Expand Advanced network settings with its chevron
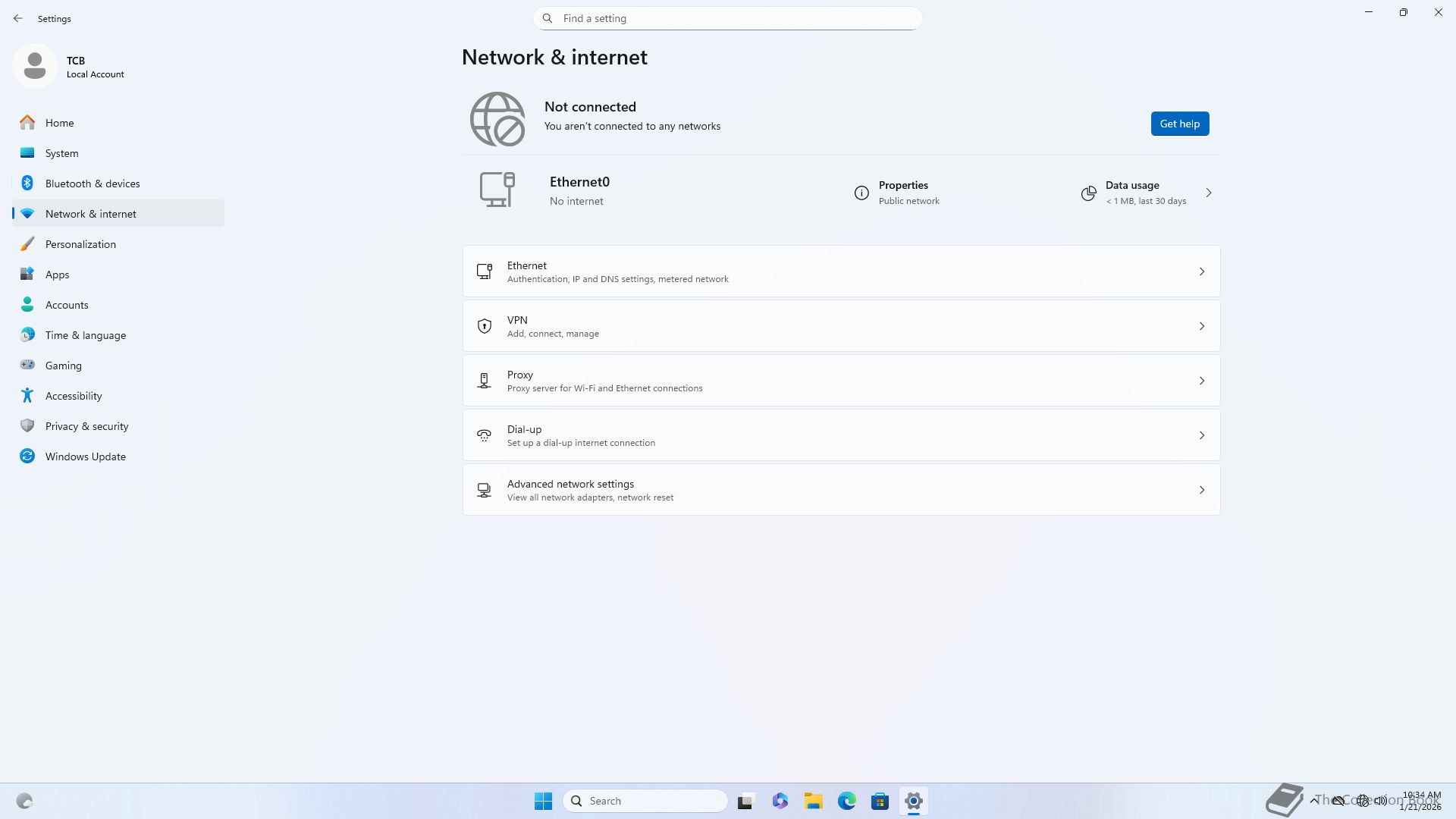1456x819 pixels. point(1201,490)
